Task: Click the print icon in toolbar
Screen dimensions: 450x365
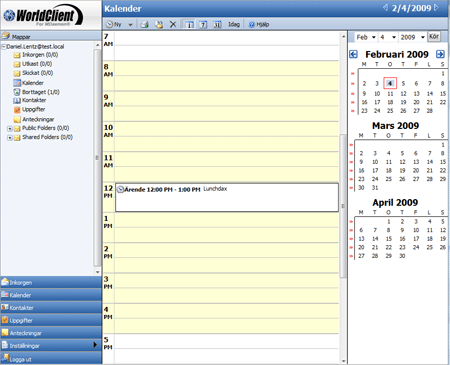Action: (144, 24)
